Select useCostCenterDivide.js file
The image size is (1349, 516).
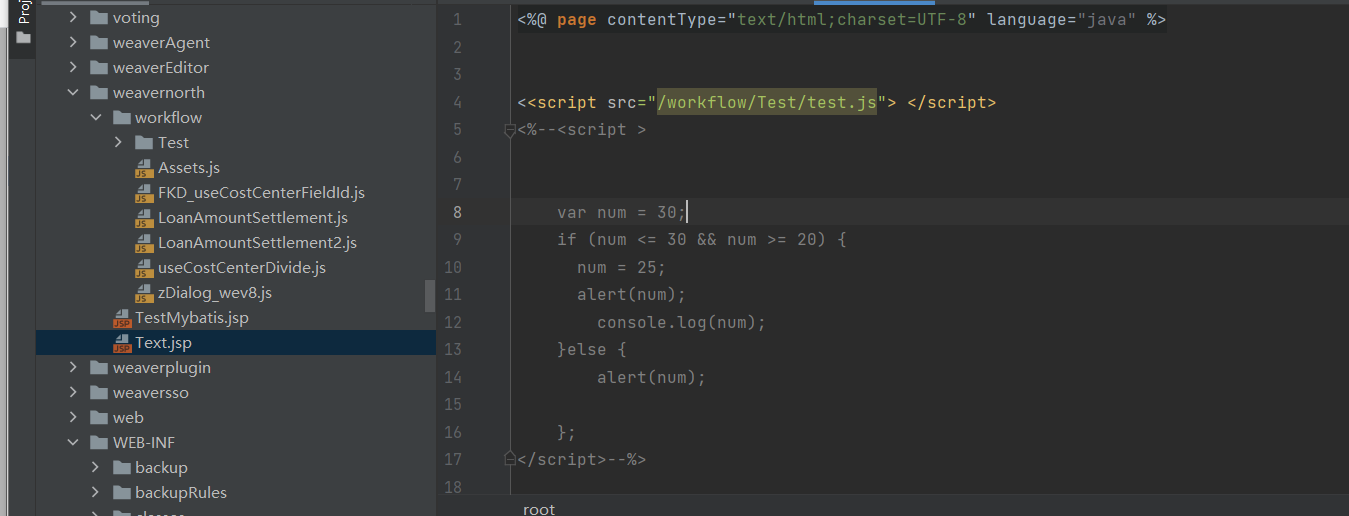(242, 268)
